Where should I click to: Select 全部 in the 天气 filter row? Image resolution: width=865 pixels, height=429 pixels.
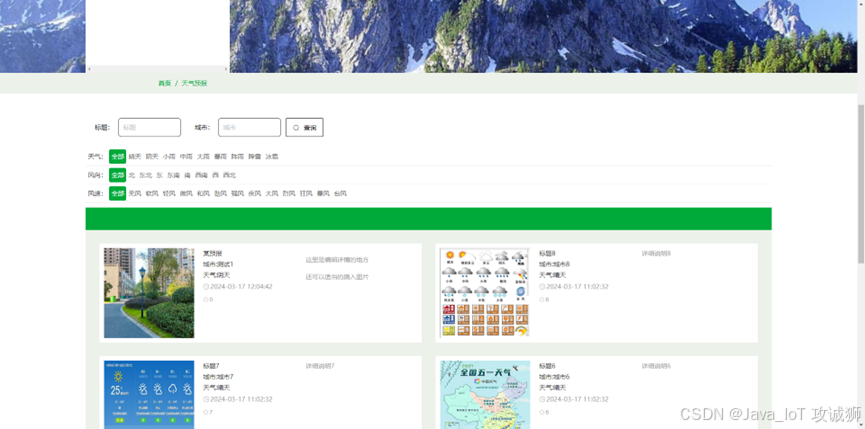pos(118,157)
